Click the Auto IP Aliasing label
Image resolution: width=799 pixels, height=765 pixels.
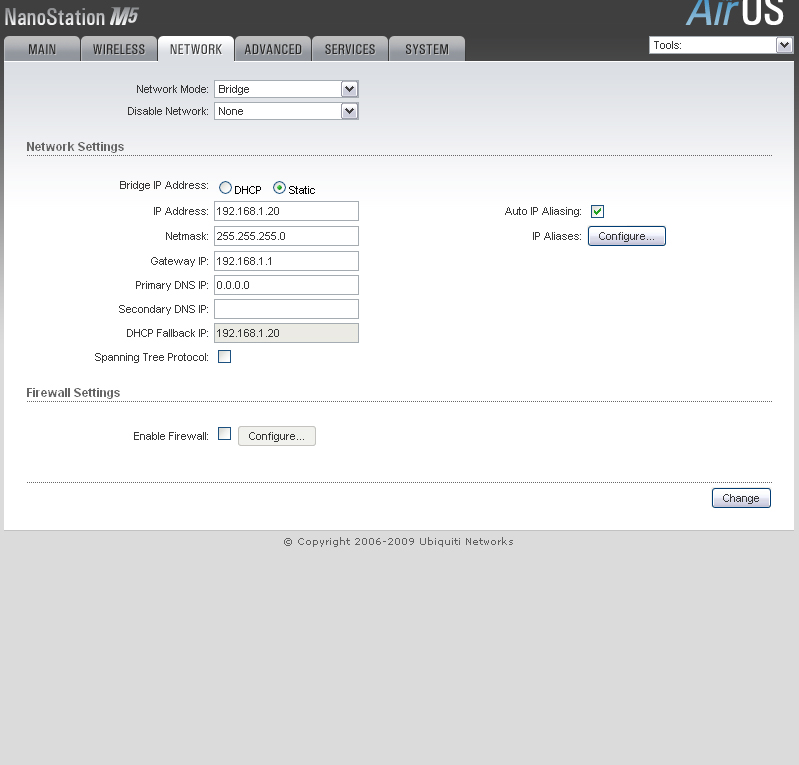pos(543,211)
